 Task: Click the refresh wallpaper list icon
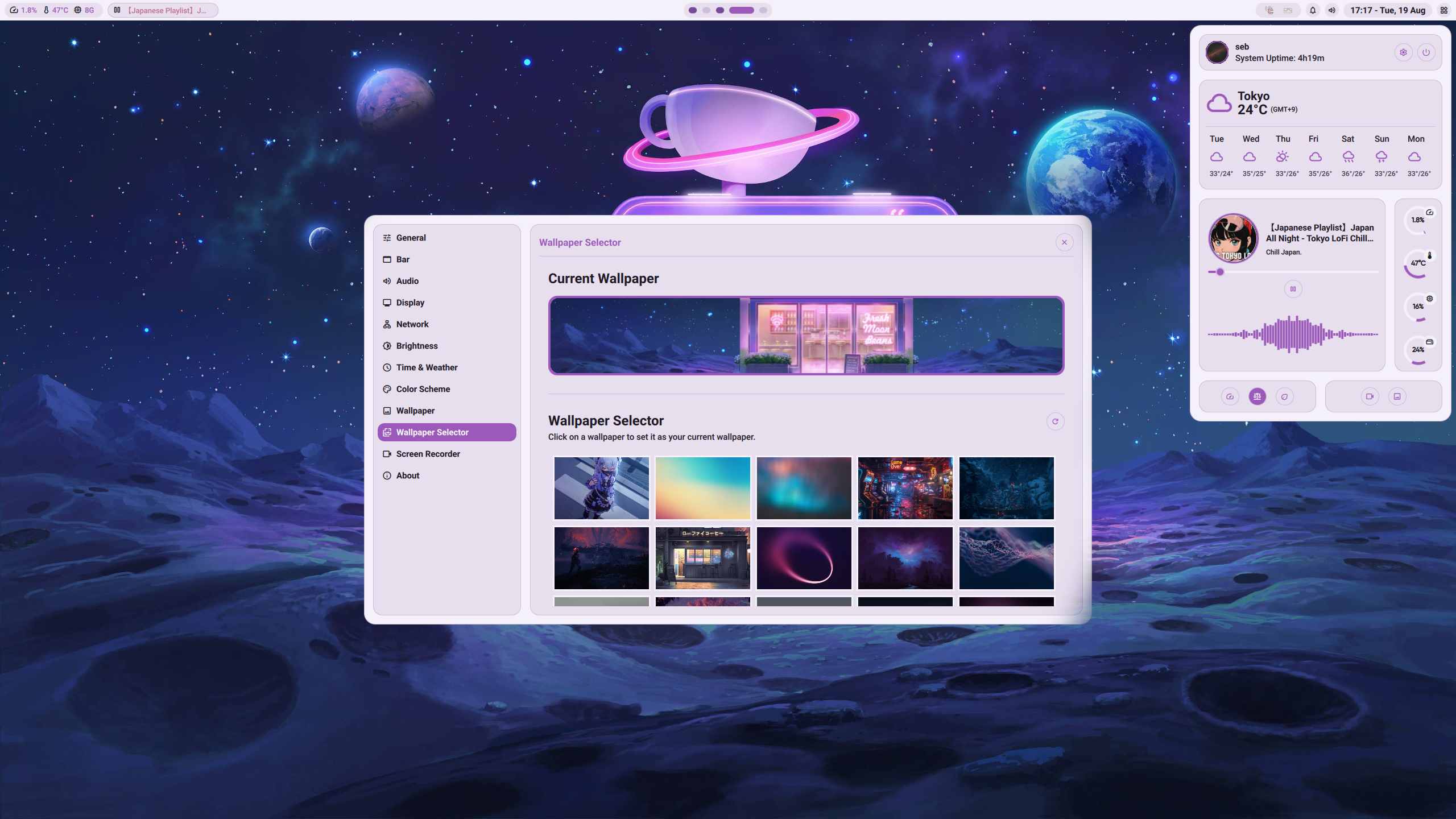[x=1055, y=421]
